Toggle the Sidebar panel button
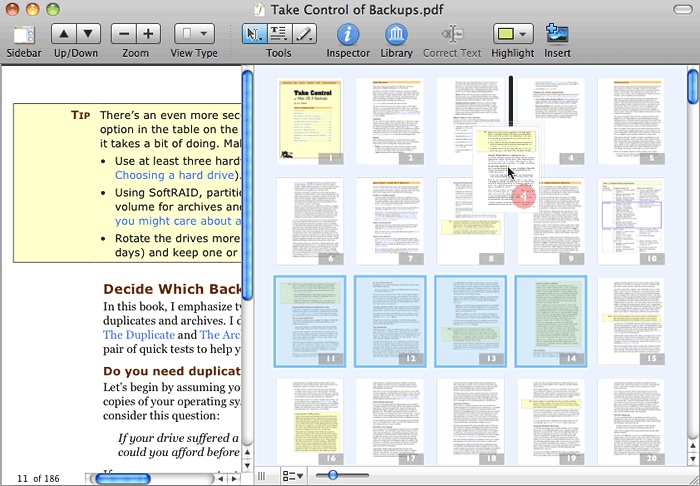 point(23,33)
